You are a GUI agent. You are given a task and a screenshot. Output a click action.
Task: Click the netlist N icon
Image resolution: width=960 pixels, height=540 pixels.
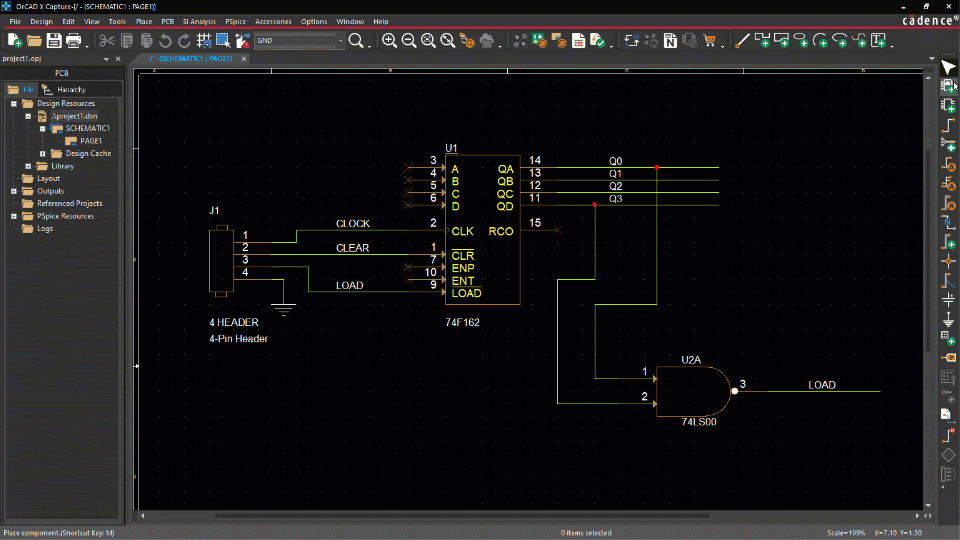coord(670,41)
